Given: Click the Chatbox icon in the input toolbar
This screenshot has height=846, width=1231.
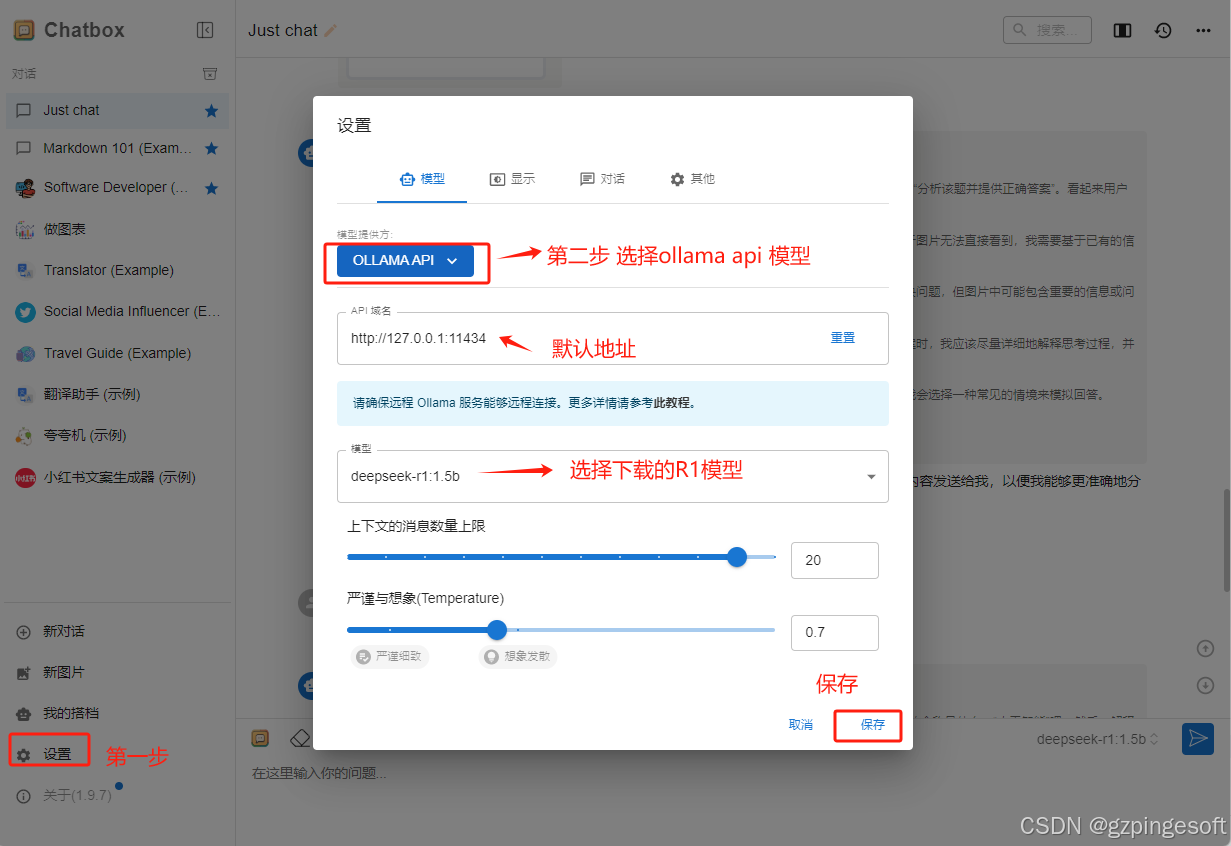Looking at the screenshot, I should click(x=260, y=738).
